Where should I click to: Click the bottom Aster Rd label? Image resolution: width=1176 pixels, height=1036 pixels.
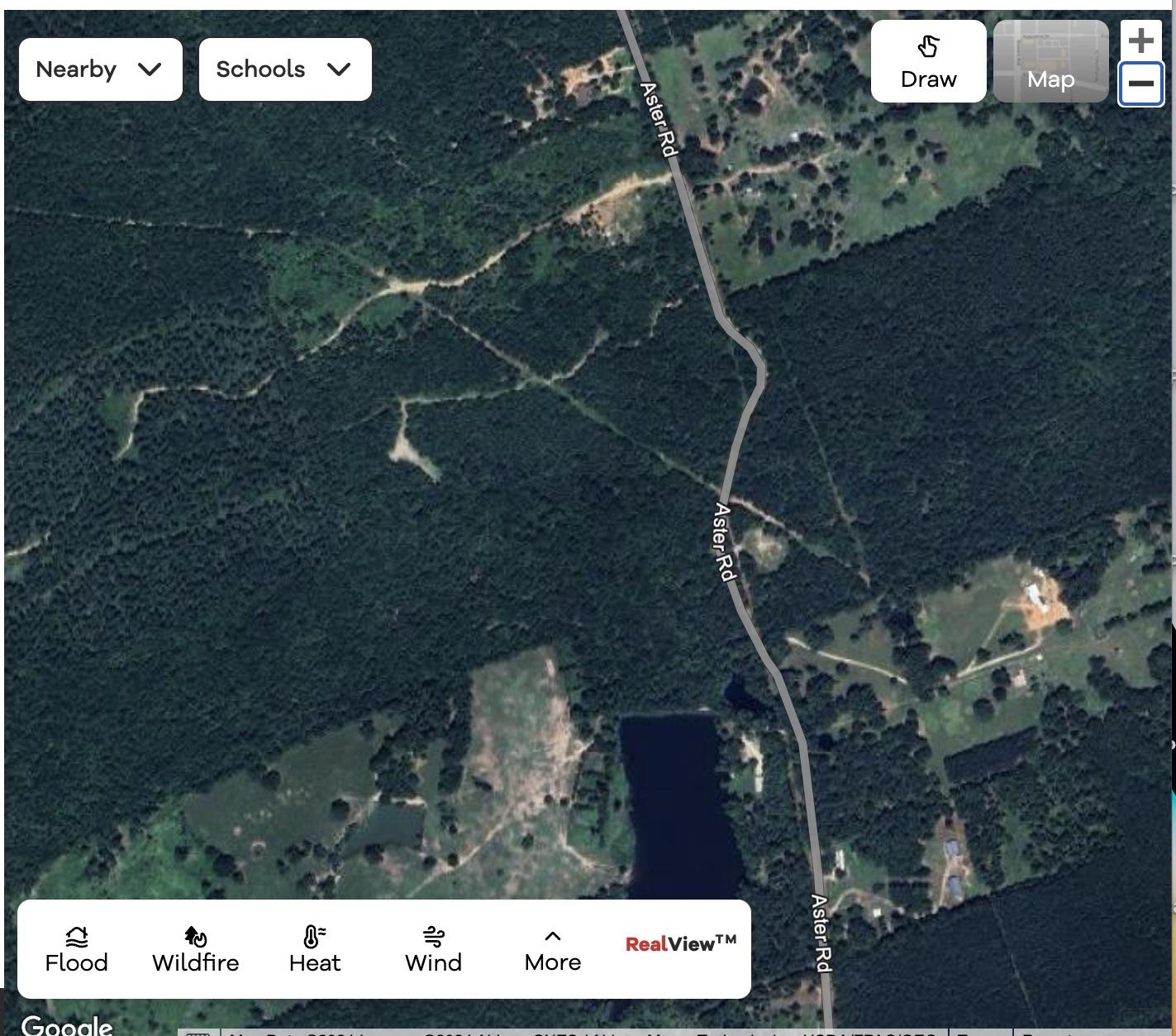(x=821, y=933)
